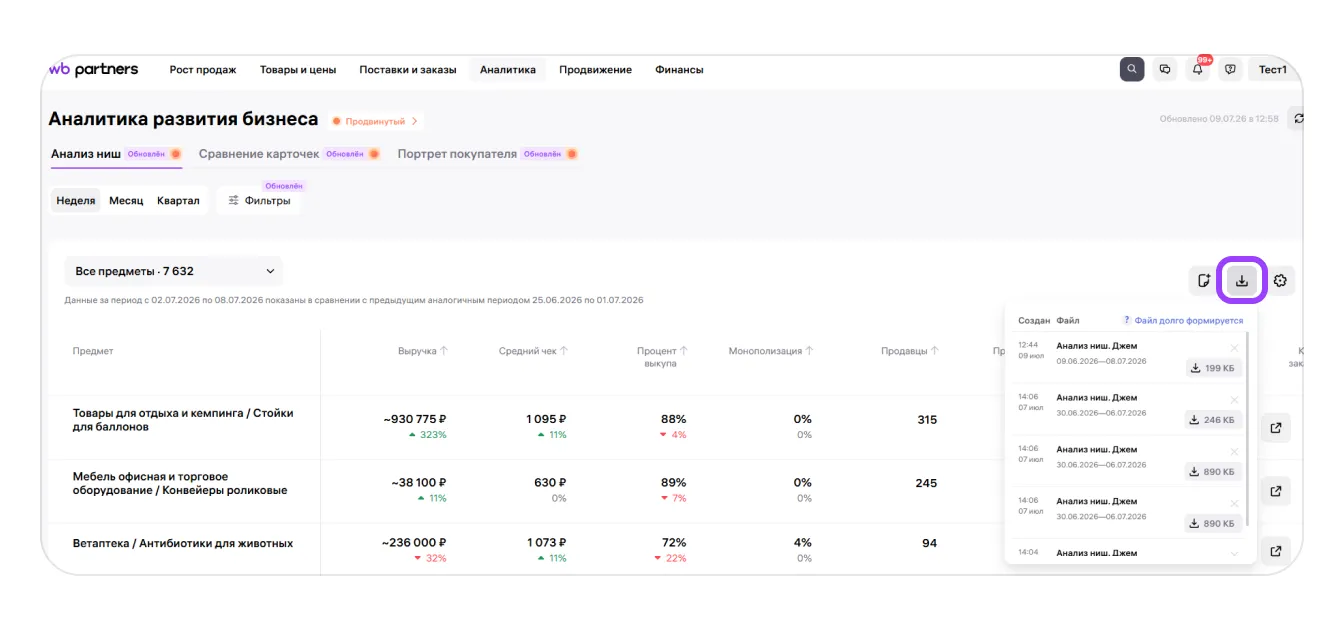
Task: Click the ~236 000 ₽ revenue value
Action: coord(414,543)
